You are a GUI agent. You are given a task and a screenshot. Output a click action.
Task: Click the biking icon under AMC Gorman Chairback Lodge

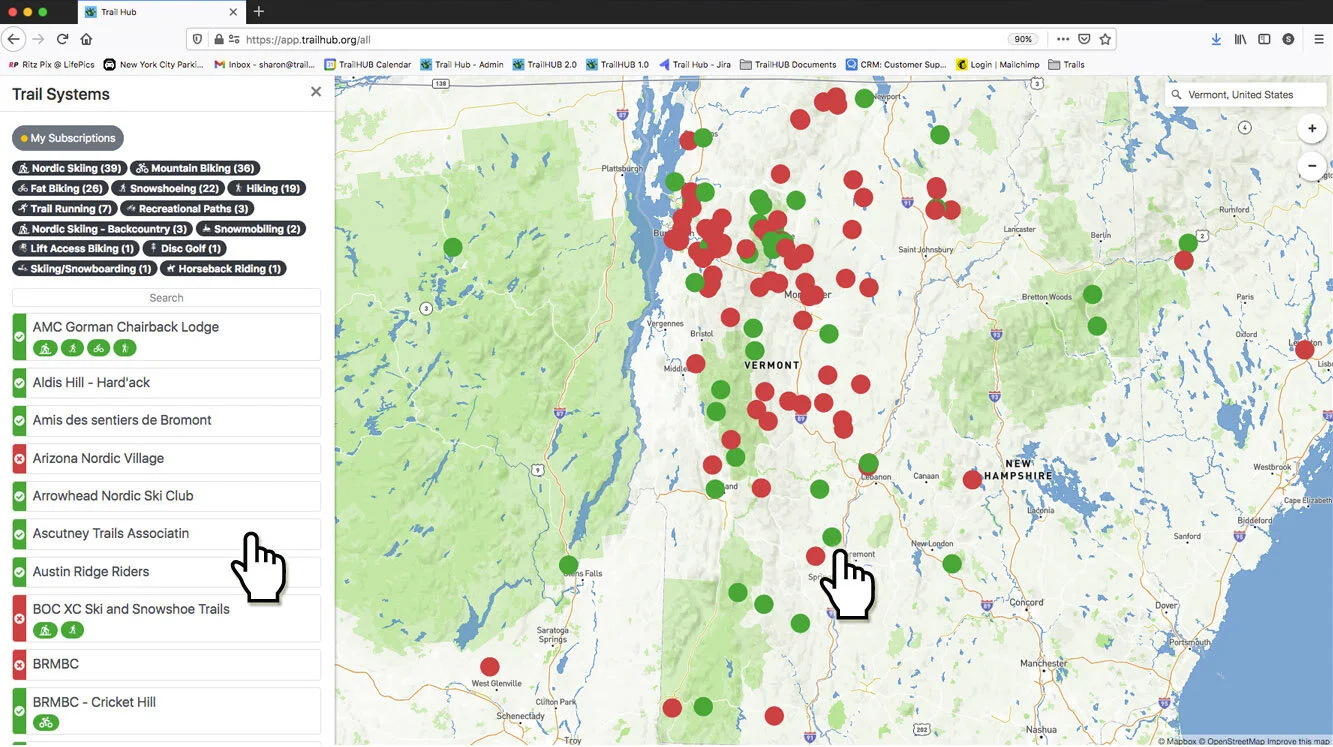pos(98,348)
